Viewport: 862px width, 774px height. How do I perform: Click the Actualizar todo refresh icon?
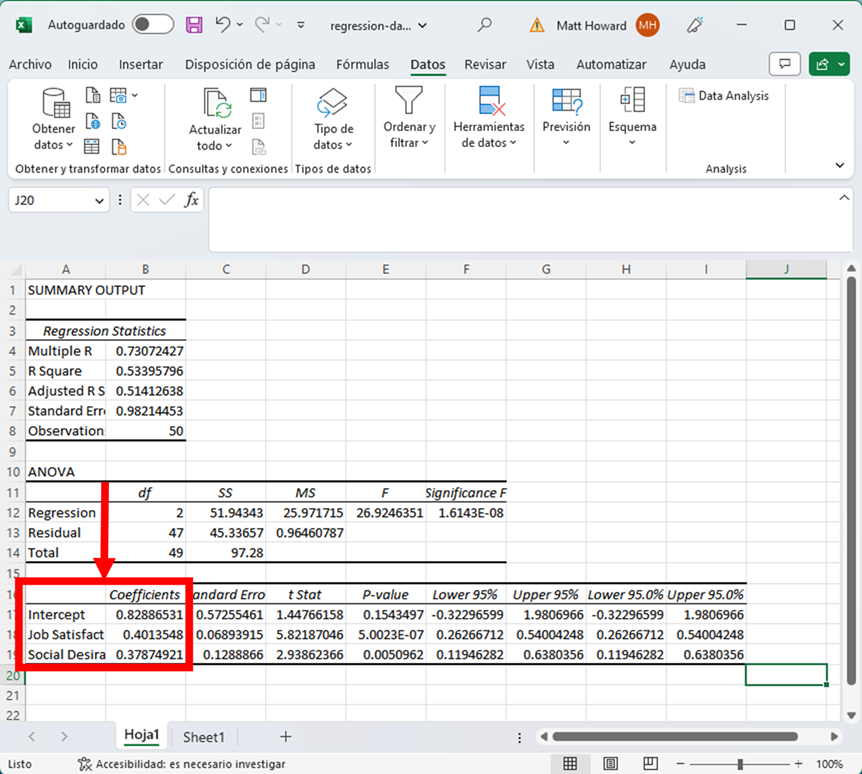(x=216, y=103)
